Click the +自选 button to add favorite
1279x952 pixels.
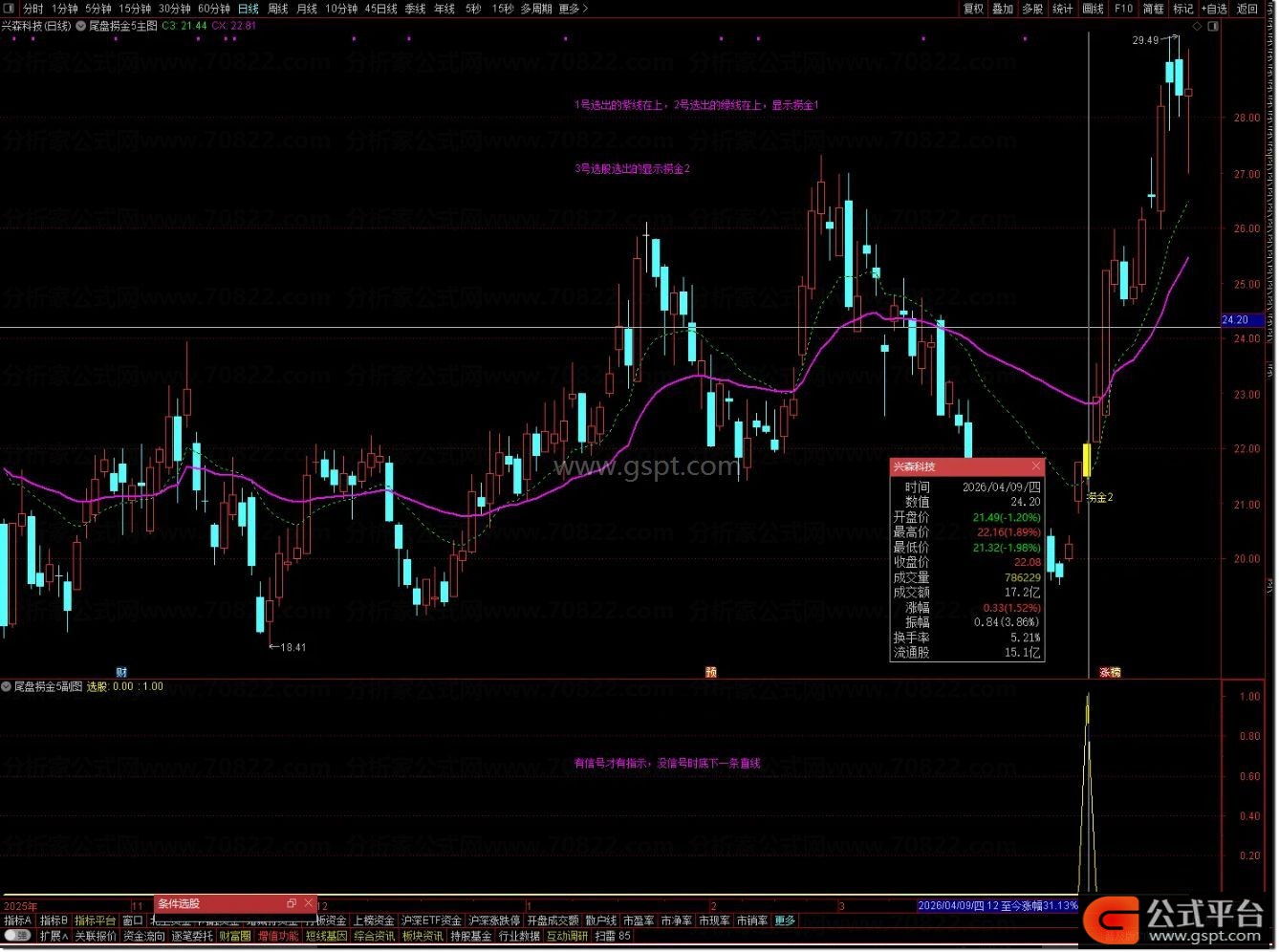coord(1214,9)
